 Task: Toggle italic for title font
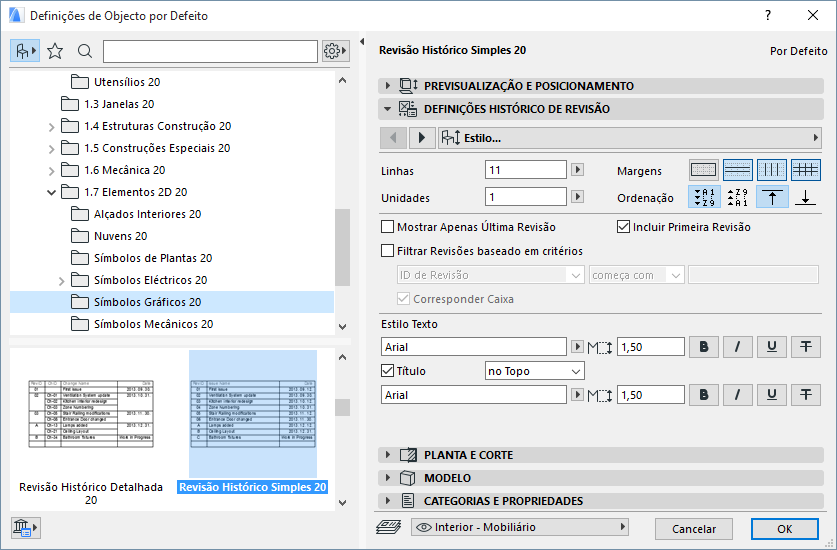[x=738, y=395]
